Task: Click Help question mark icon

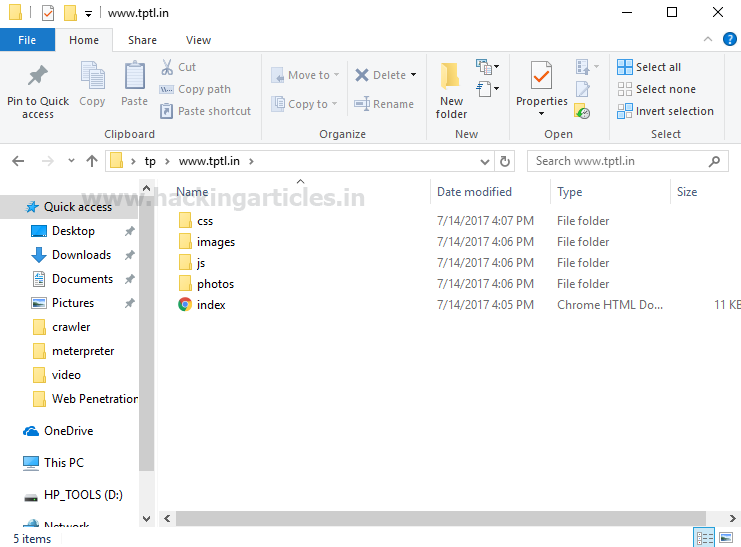Action: coord(731,40)
